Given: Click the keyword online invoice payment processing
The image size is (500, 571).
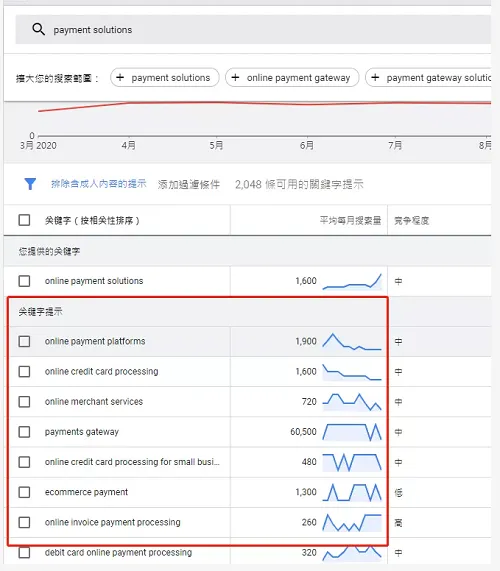Looking at the screenshot, I should pyautogui.click(x=113, y=522).
